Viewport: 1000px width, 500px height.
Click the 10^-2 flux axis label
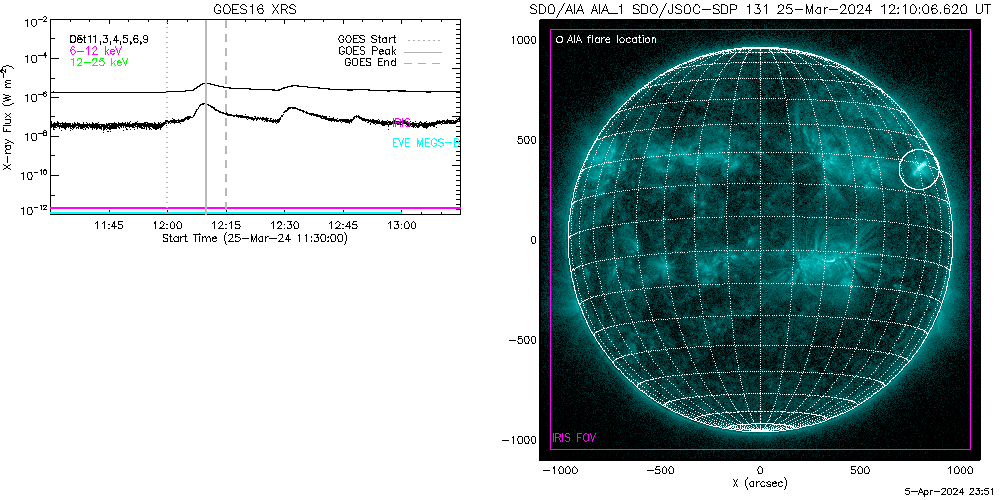(37, 22)
